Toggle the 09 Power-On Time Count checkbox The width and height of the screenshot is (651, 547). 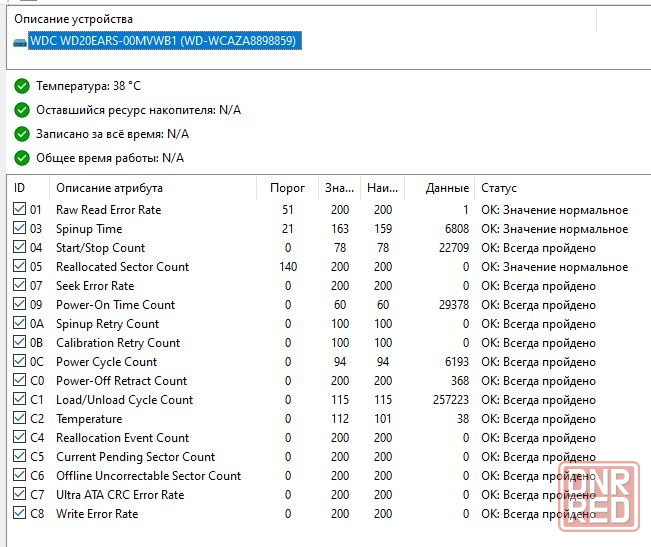20,304
